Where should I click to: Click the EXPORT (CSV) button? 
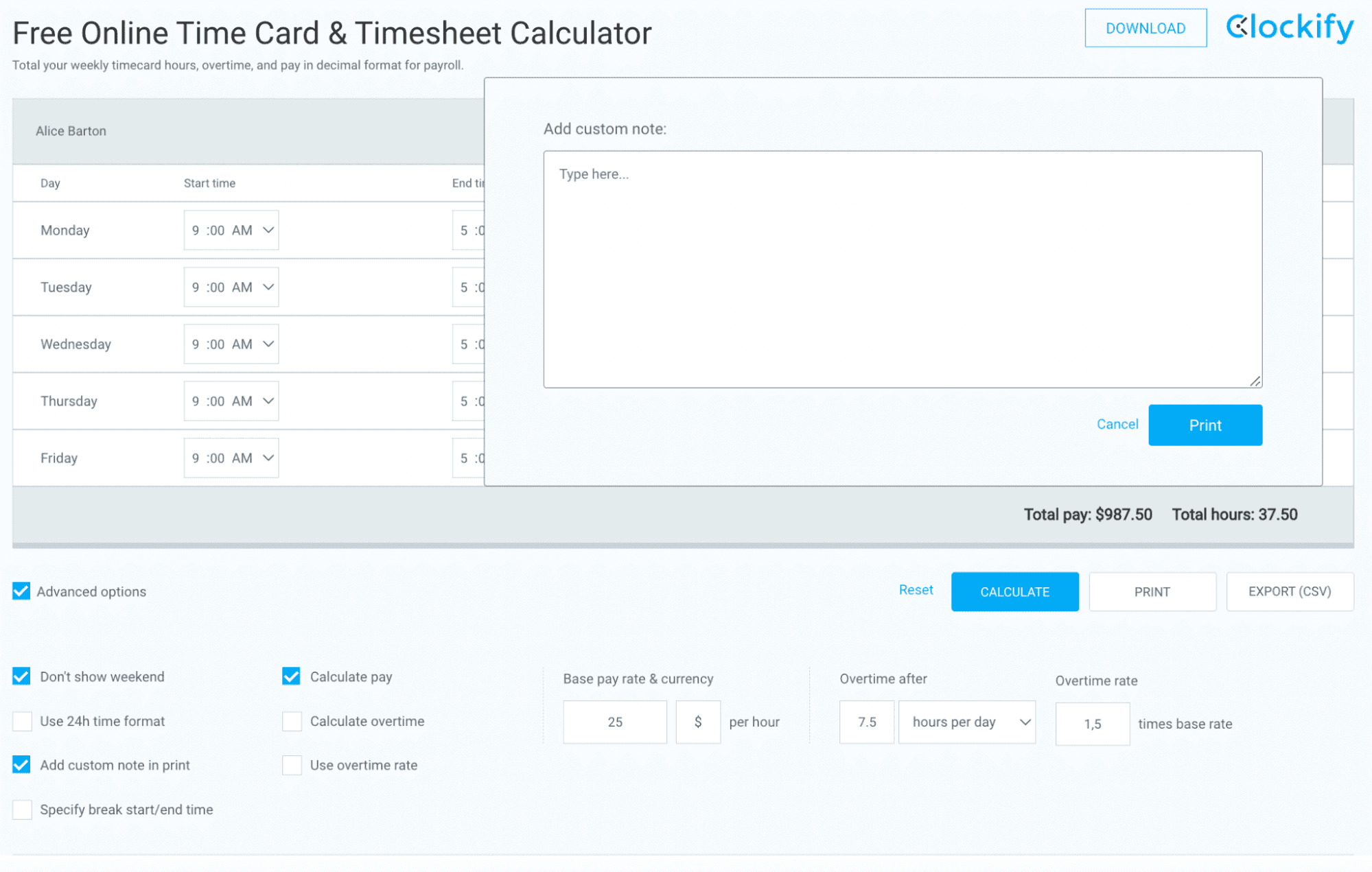click(1290, 591)
